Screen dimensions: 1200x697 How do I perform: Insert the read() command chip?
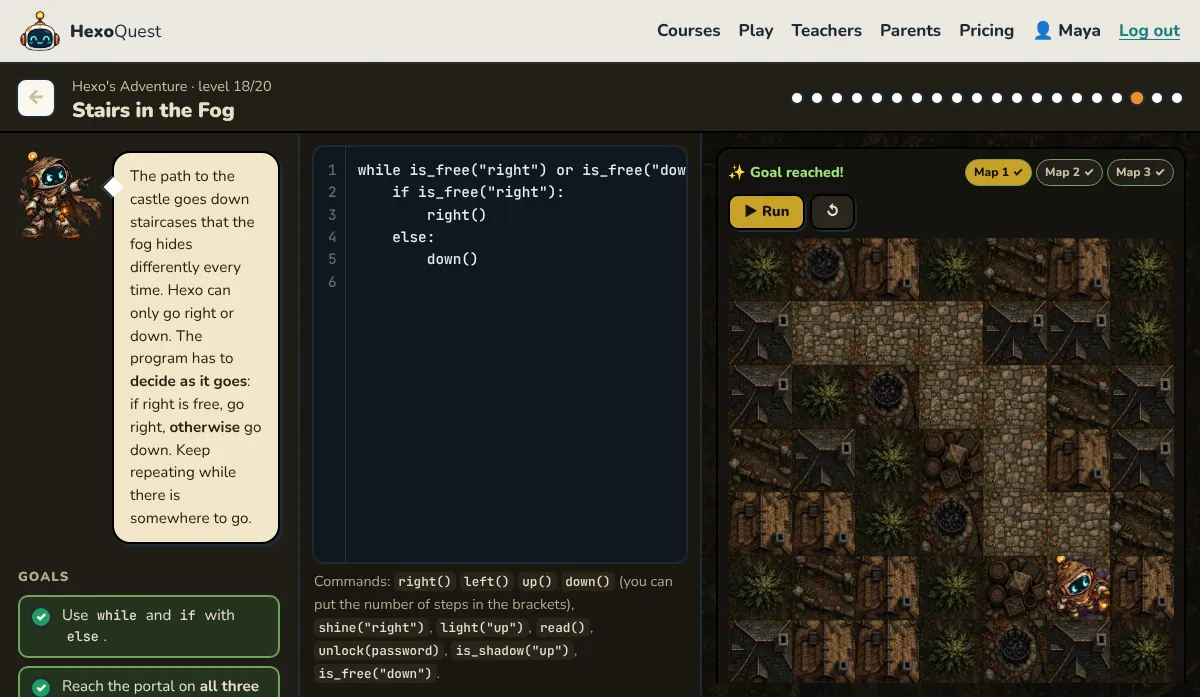tap(565, 628)
